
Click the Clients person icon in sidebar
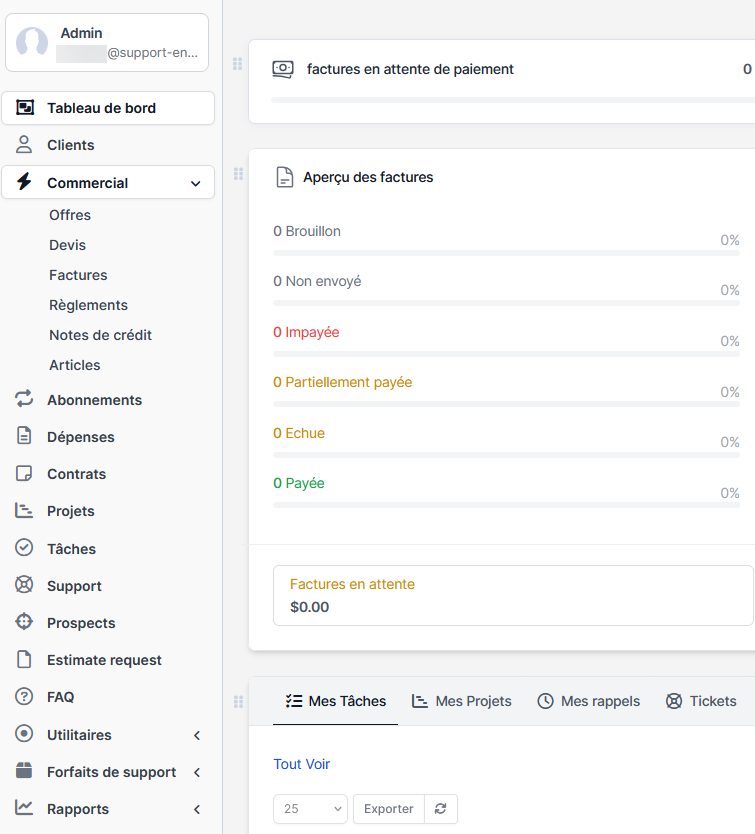(24, 145)
